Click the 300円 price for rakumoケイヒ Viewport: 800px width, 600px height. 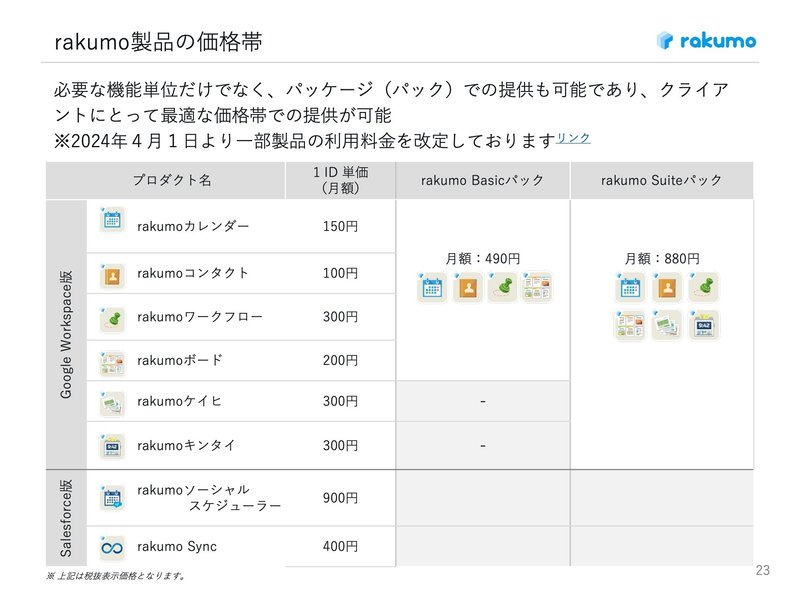click(340, 402)
